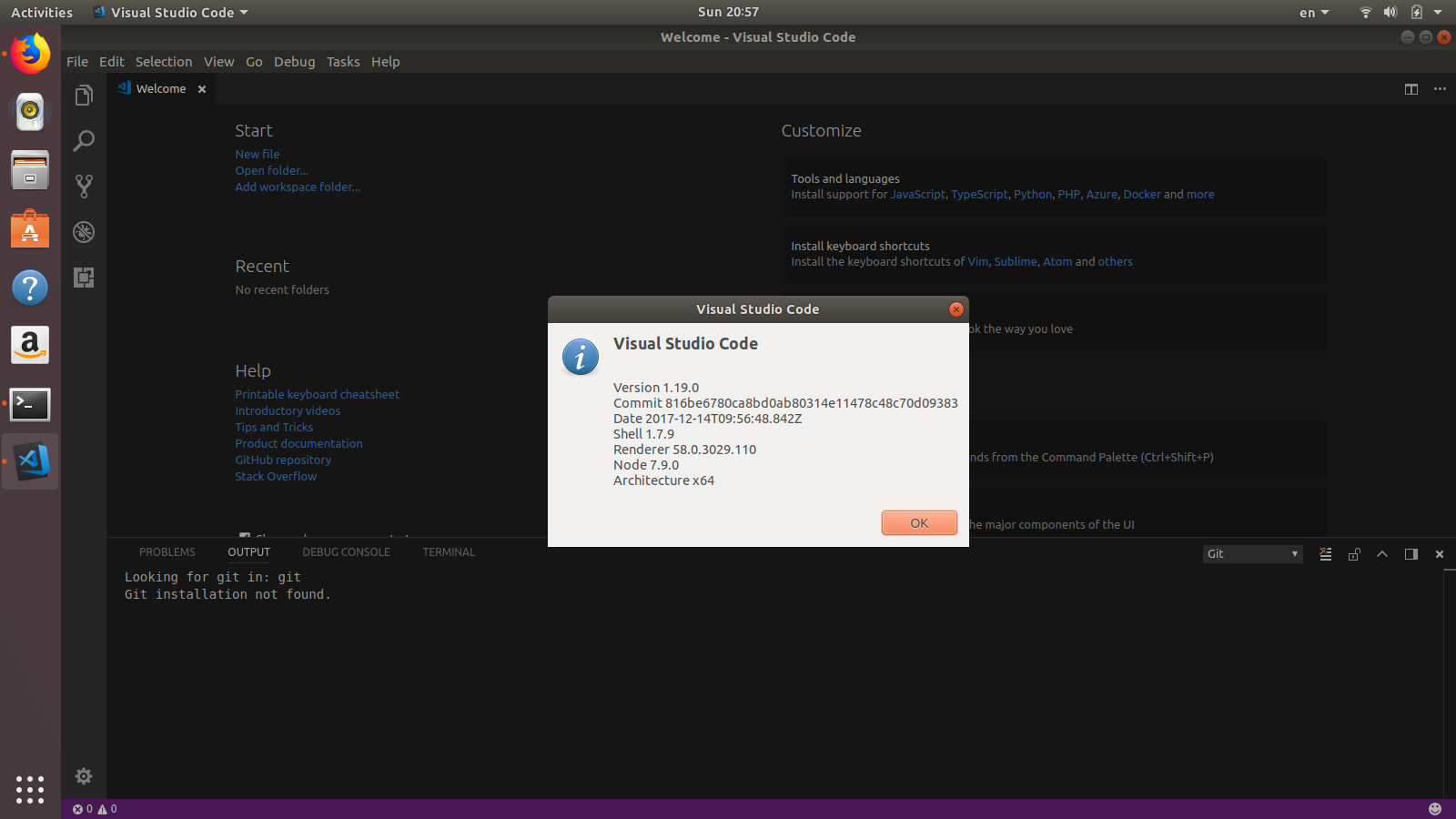Click the JavaScript language support link
1456x819 pixels.
pyautogui.click(x=917, y=195)
